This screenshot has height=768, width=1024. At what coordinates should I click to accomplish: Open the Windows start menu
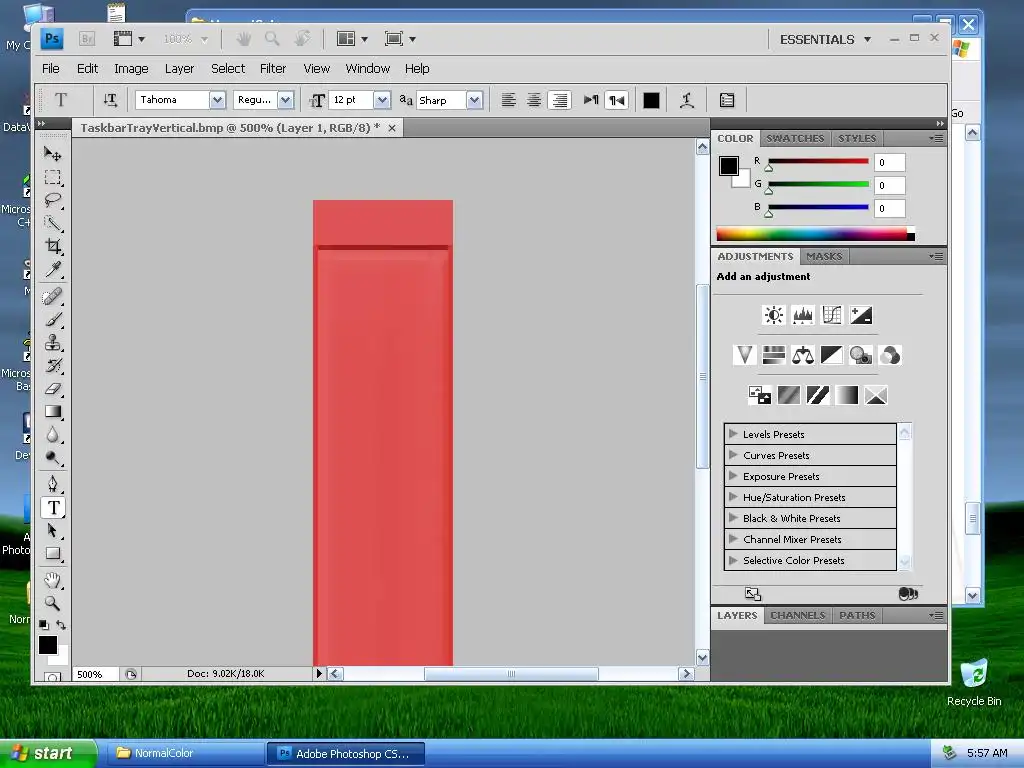pyautogui.click(x=48, y=753)
